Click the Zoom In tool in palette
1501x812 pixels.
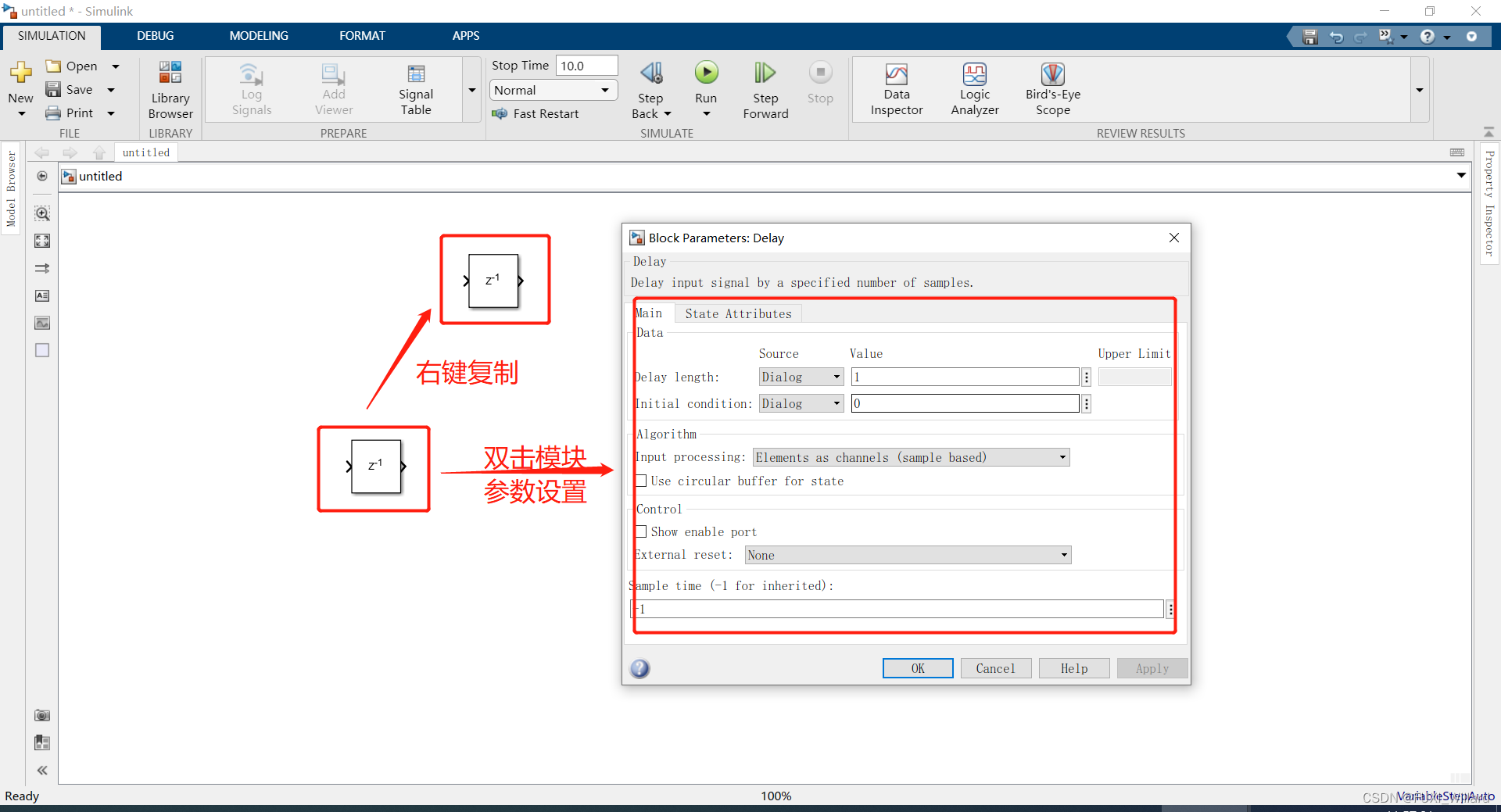pyautogui.click(x=42, y=213)
